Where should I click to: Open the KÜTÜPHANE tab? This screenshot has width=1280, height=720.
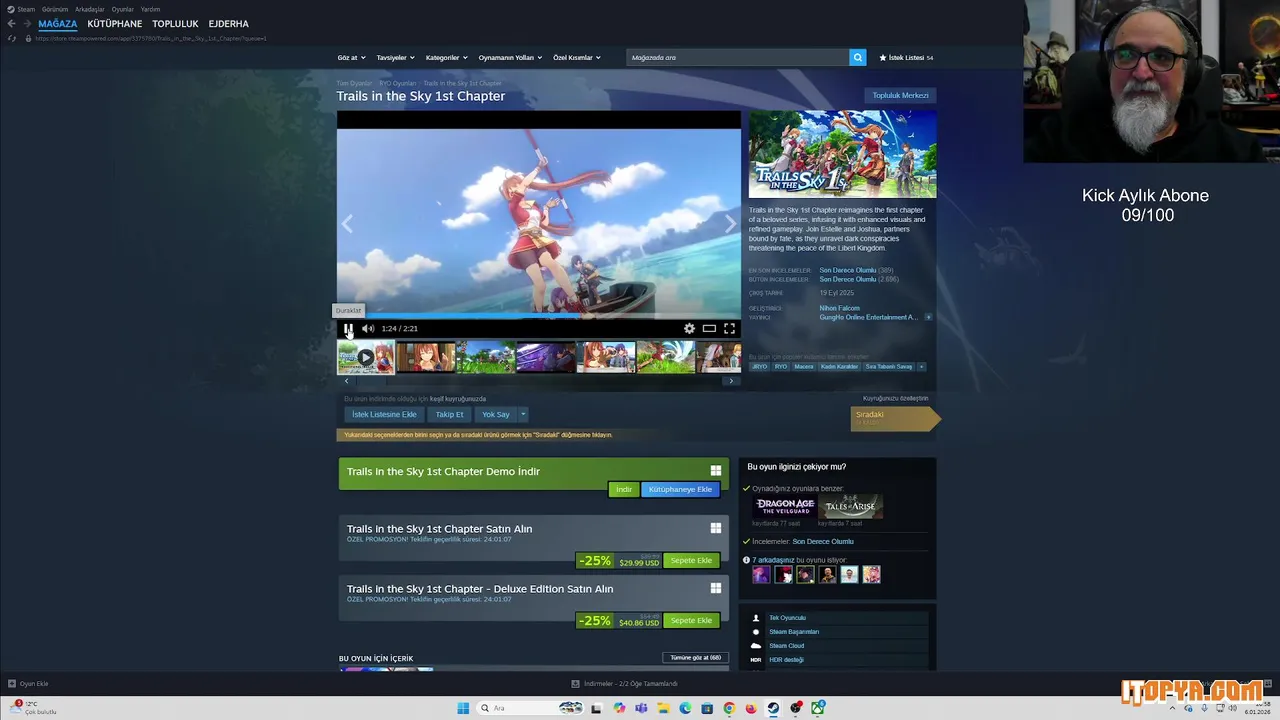tap(114, 24)
